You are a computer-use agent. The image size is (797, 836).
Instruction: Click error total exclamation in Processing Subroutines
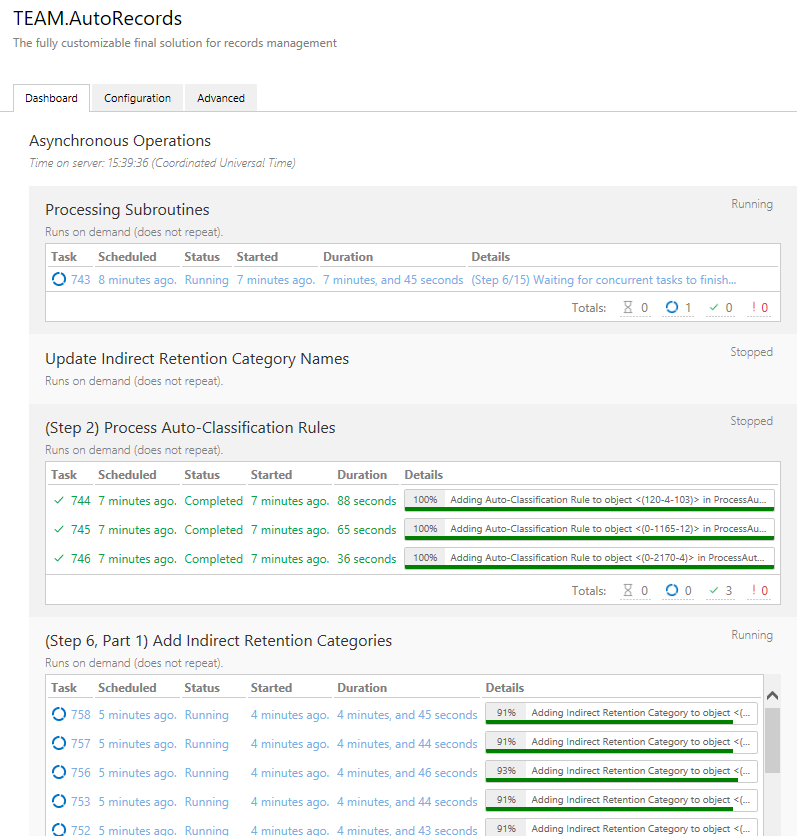tap(754, 307)
